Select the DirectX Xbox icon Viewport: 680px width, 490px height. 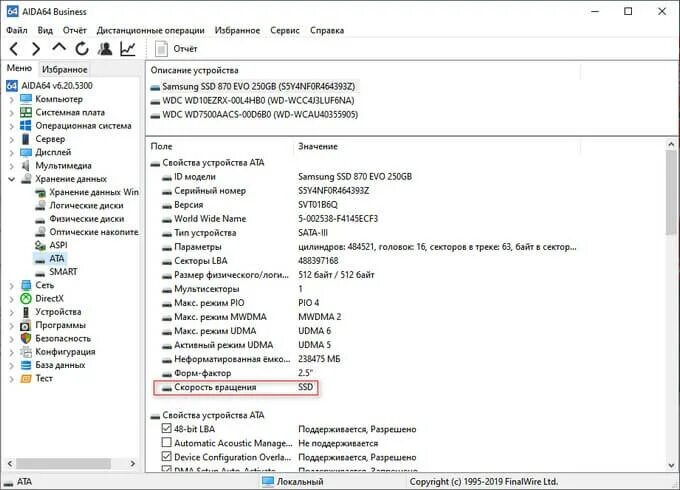tap(26, 298)
